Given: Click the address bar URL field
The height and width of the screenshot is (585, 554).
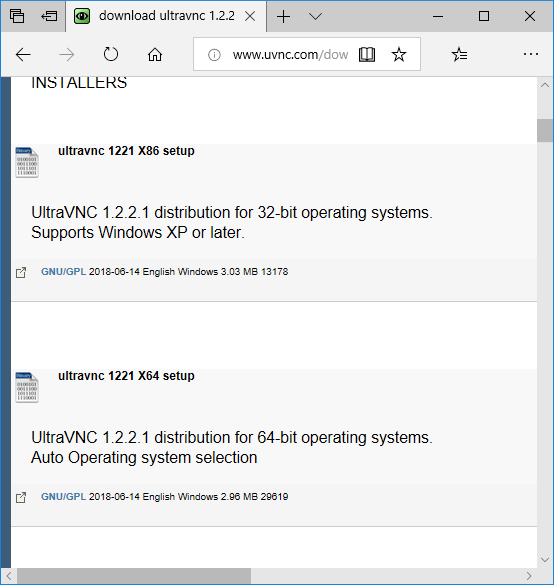Looking at the screenshot, I should (x=290, y=55).
